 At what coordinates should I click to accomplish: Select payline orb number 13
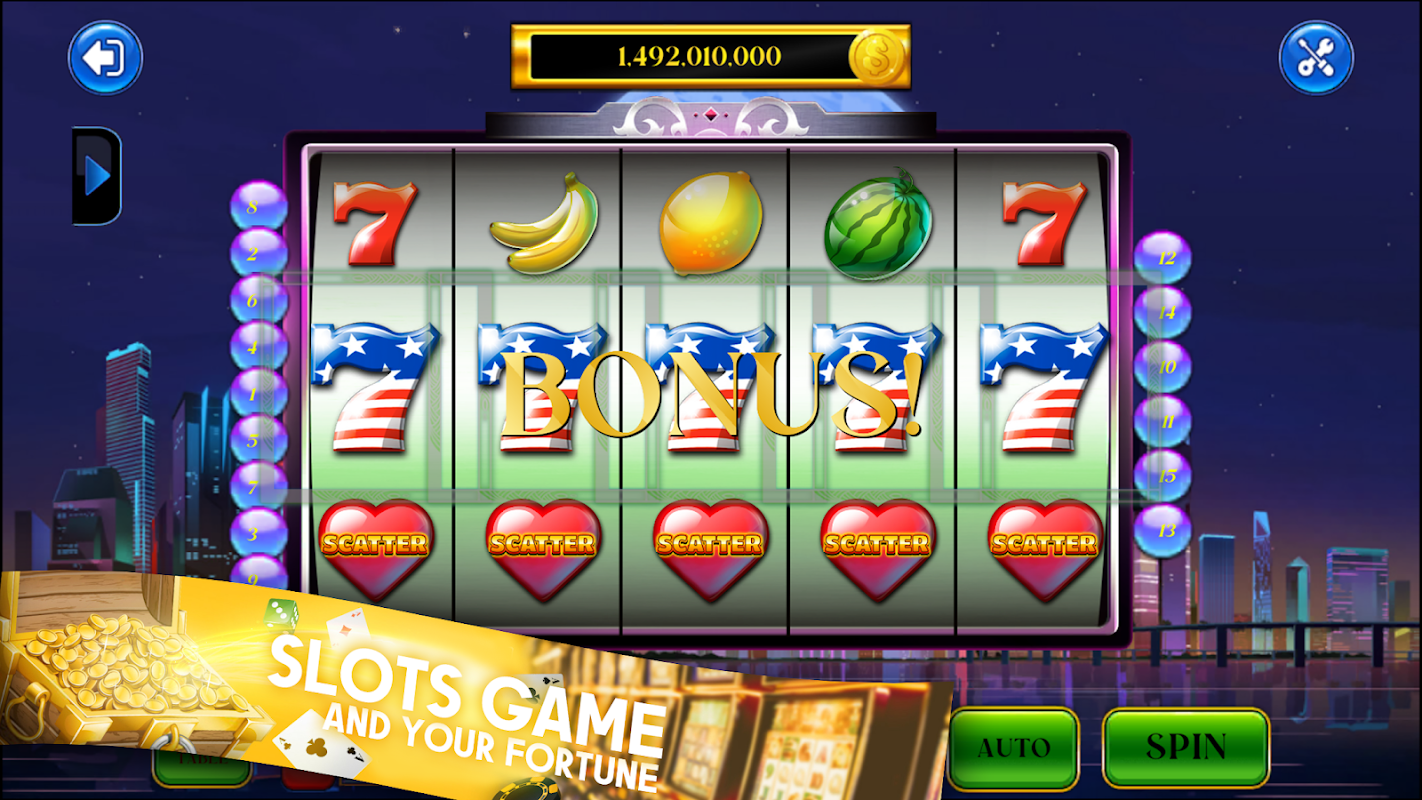click(1162, 530)
